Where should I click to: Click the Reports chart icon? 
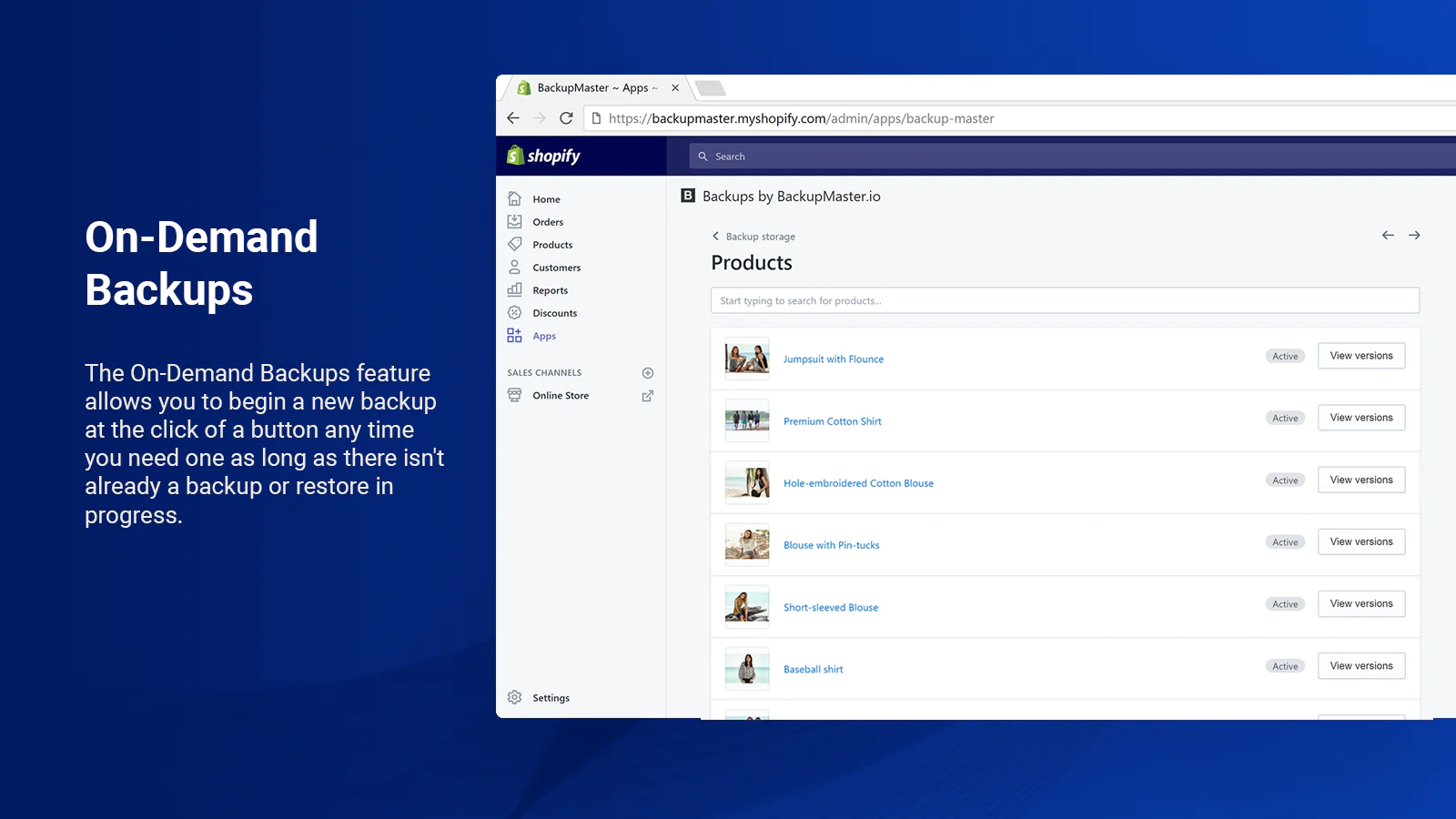tap(514, 289)
